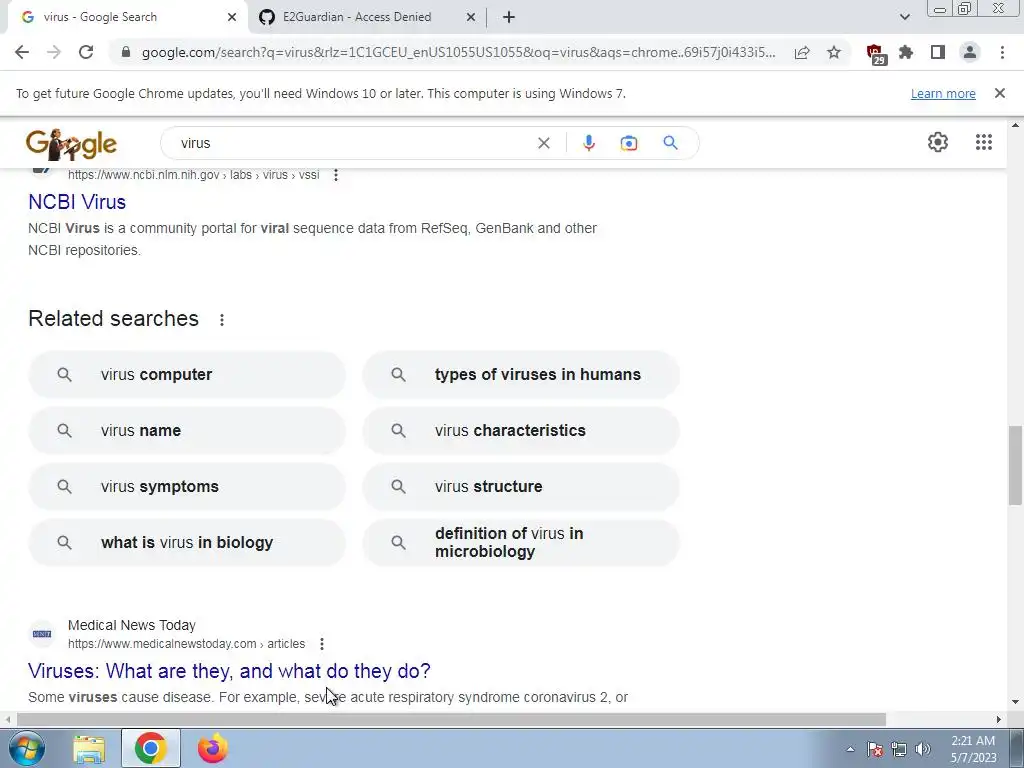
Task: Open NCBI result three-dot menu
Action: pyautogui.click(x=336, y=175)
